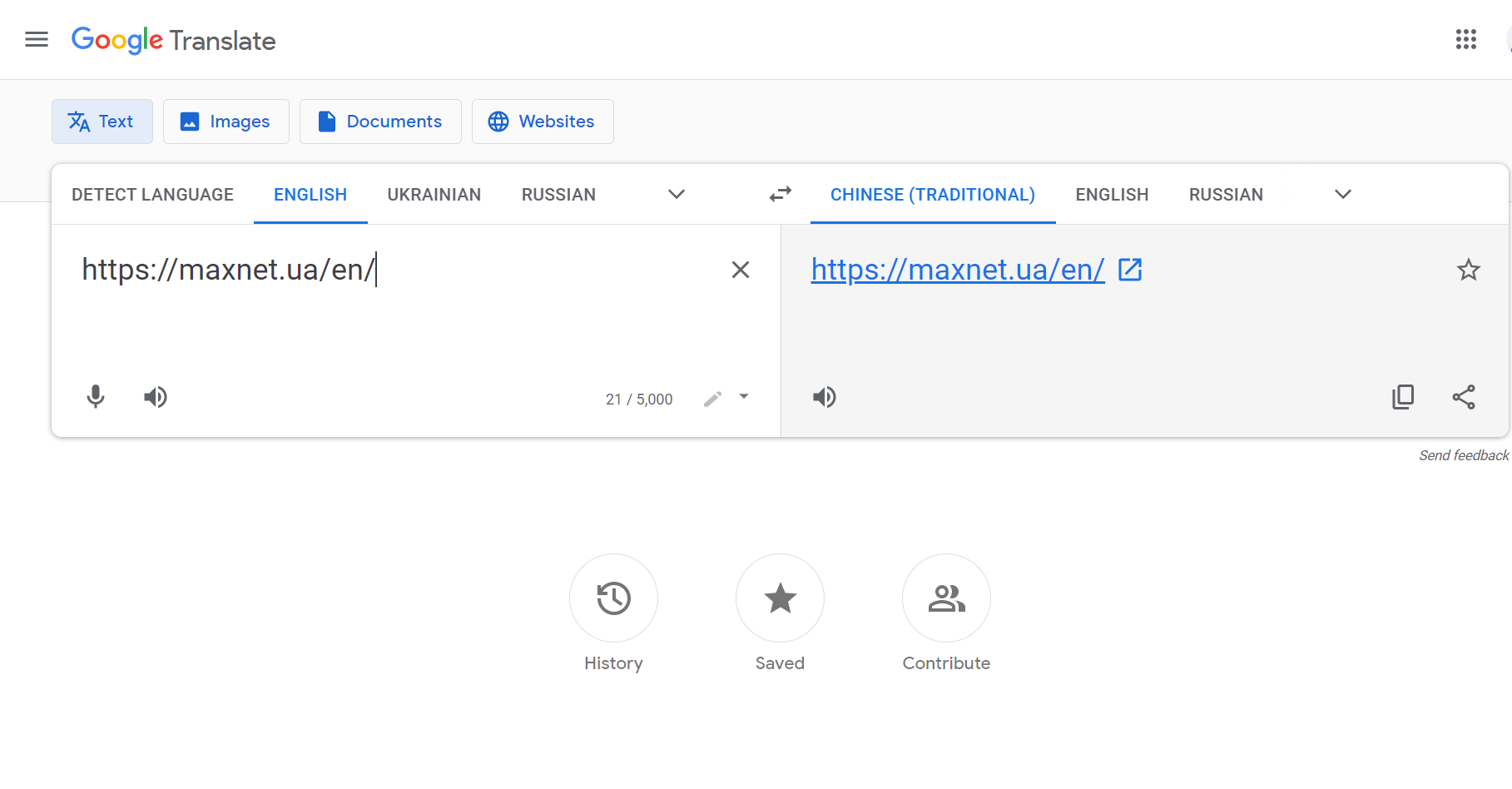Turn on handwriting pencil input

click(712, 399)
